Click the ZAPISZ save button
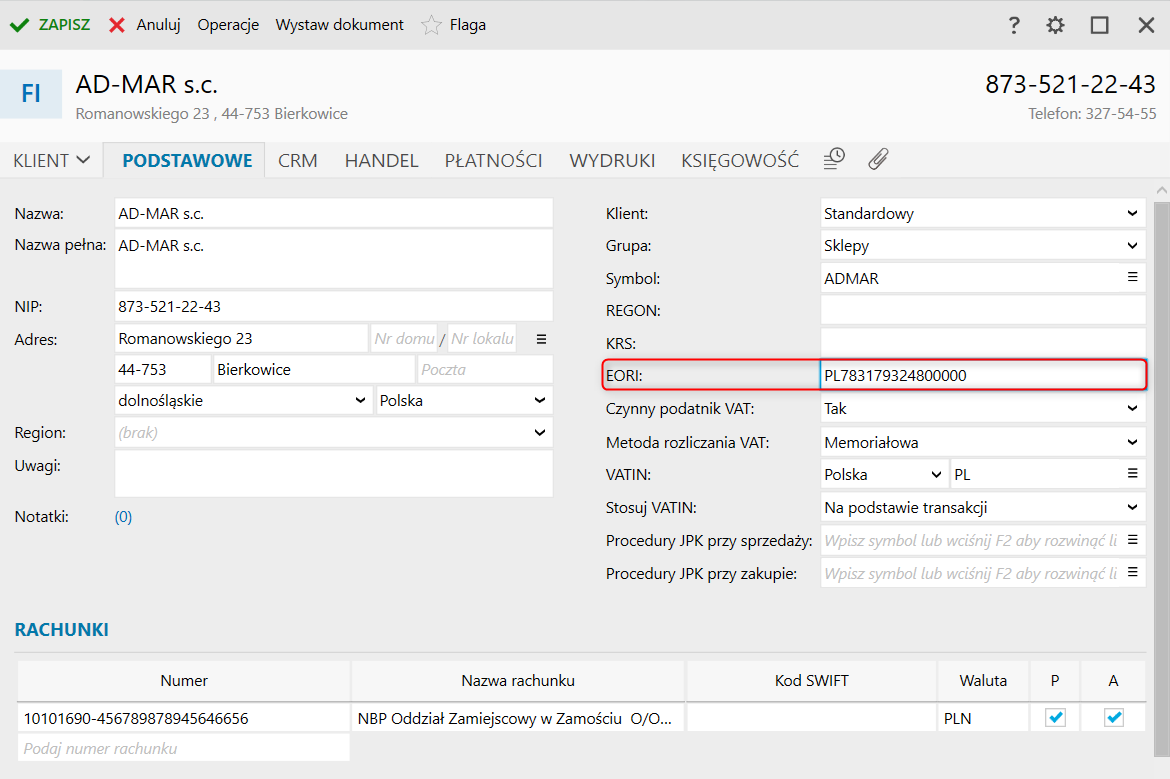Screen dimensions: 1170x779 50,25
